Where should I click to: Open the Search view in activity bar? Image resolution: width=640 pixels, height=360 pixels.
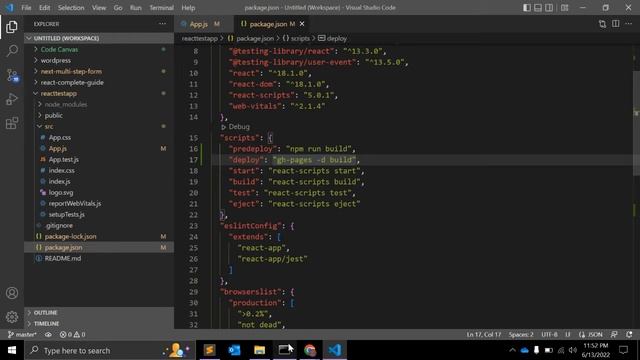click(12, 51)
